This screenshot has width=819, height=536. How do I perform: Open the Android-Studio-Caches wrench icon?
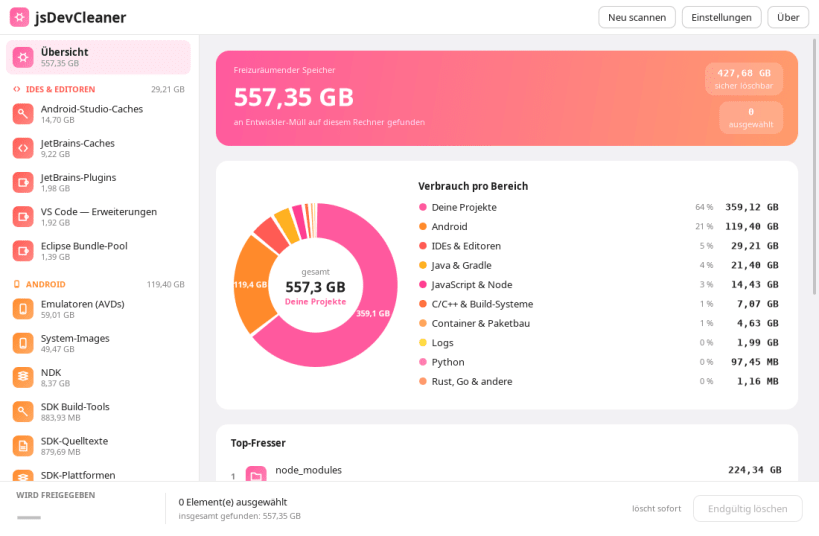click(x=23, y=114)
